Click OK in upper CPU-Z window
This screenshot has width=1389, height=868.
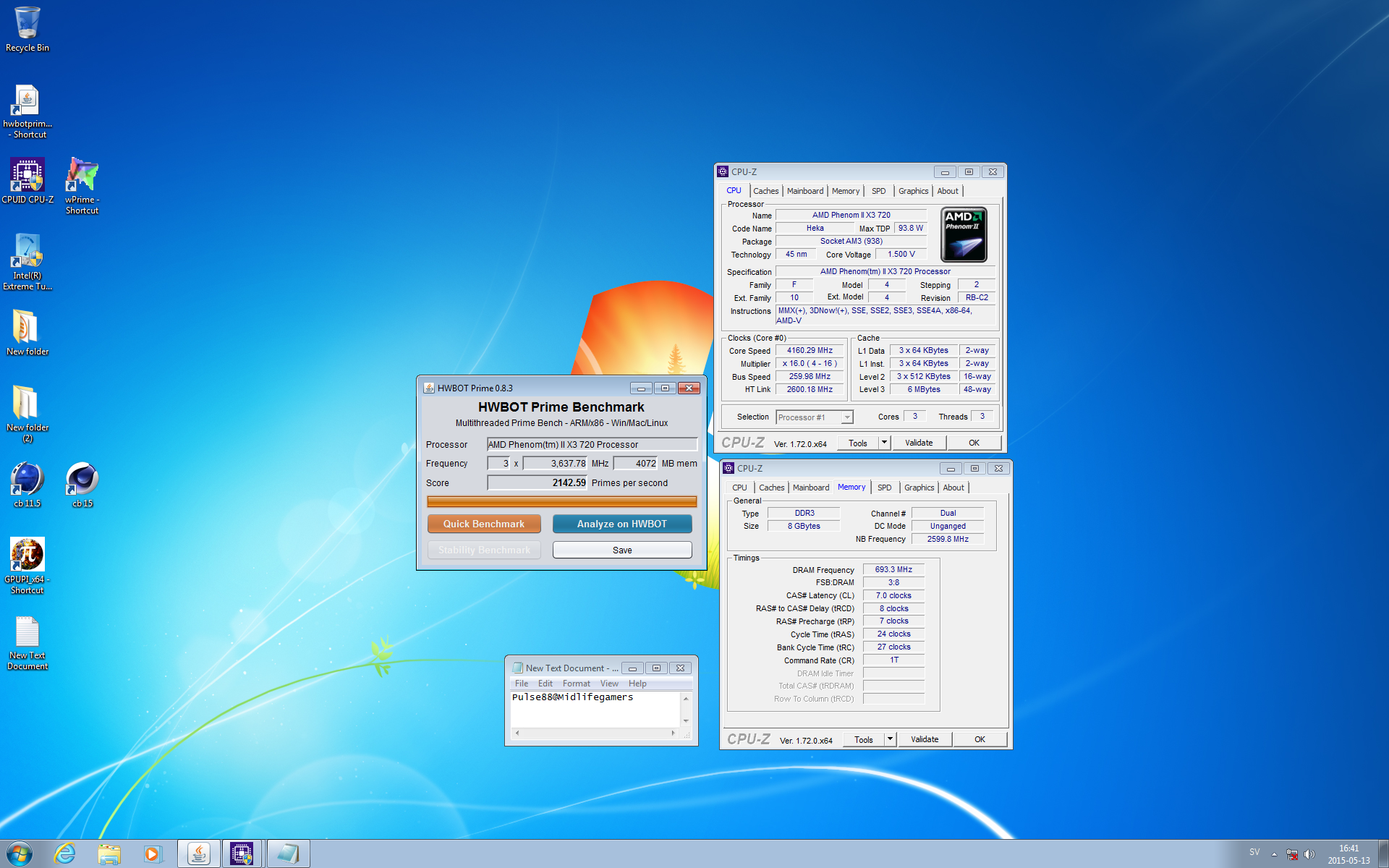(974, 443)
